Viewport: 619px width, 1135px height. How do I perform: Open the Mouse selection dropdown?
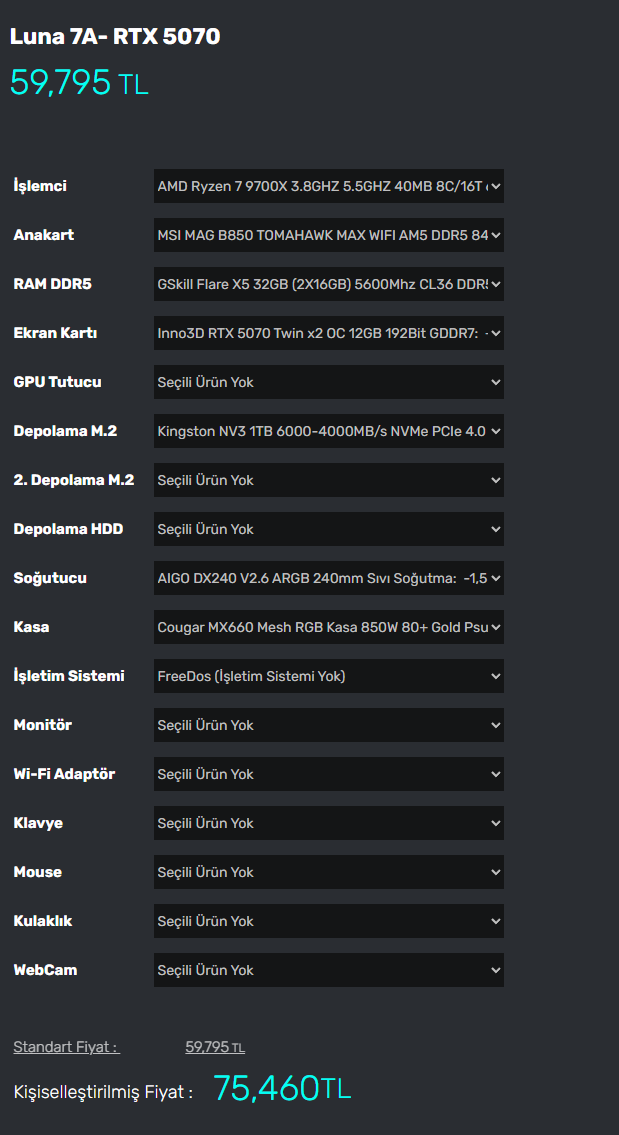click(328, 872)
